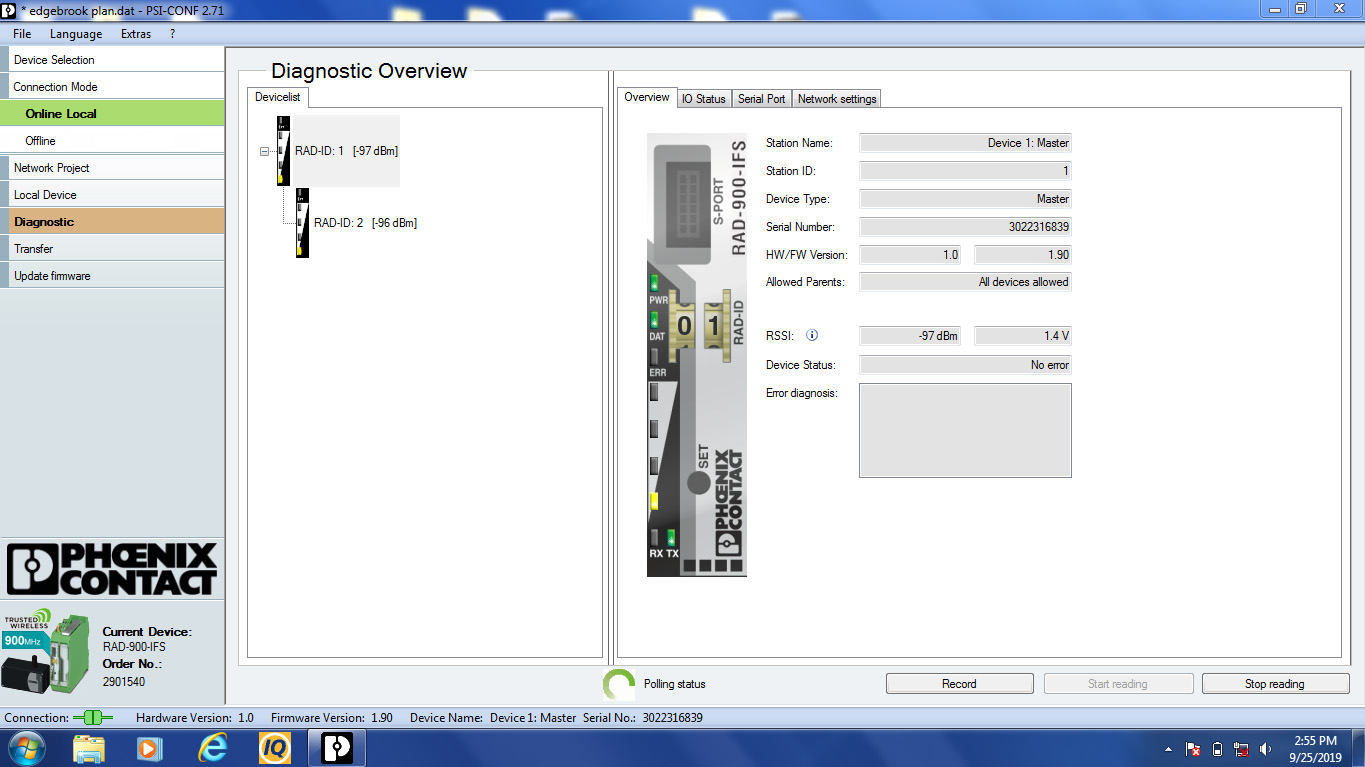Select the RAD-ID 2 device icon in Devicelist
Viewport: 1365px width, 767px height.
click(302, 223)
